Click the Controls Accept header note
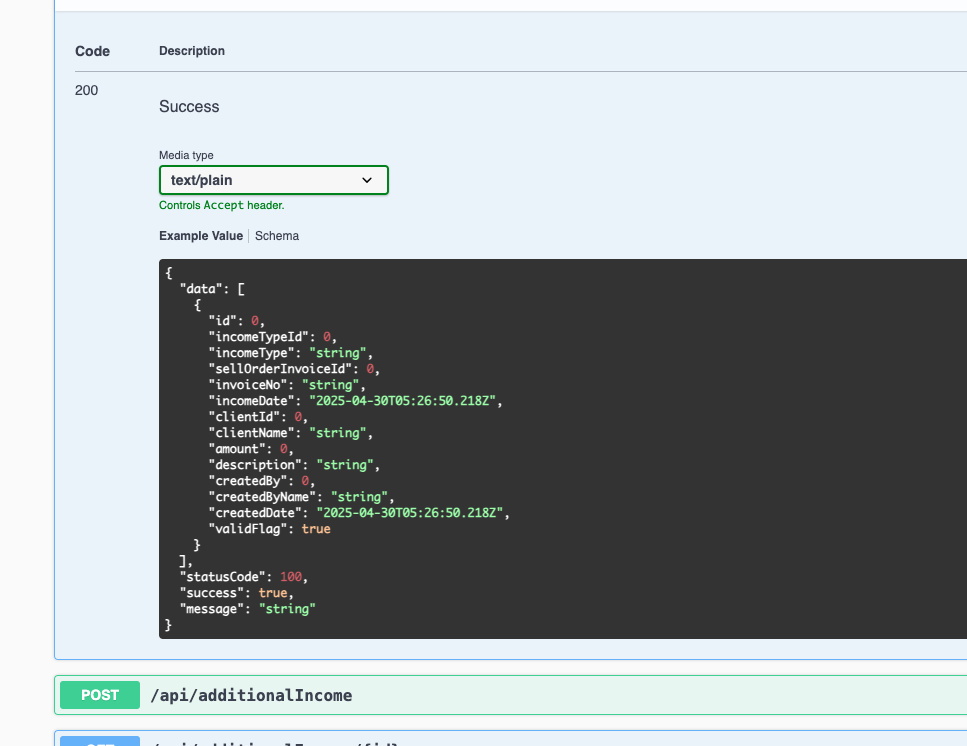This screenshot has width=967, height=746. 222,205
